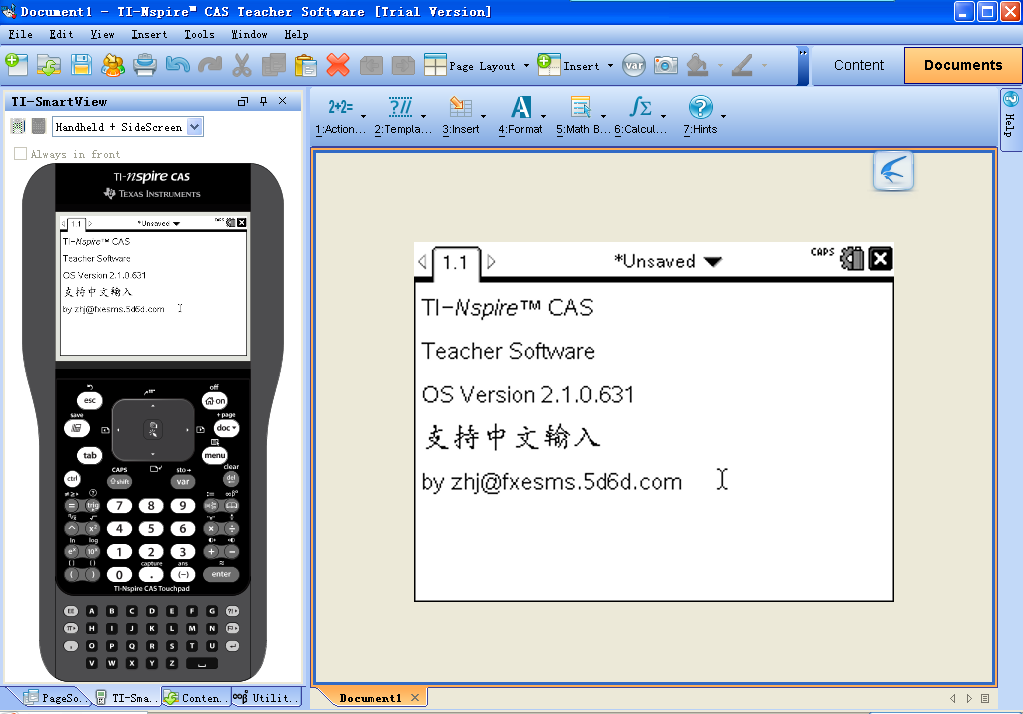
Task: Click the Take Screen Capture camera icon
Action: point(666,65)
